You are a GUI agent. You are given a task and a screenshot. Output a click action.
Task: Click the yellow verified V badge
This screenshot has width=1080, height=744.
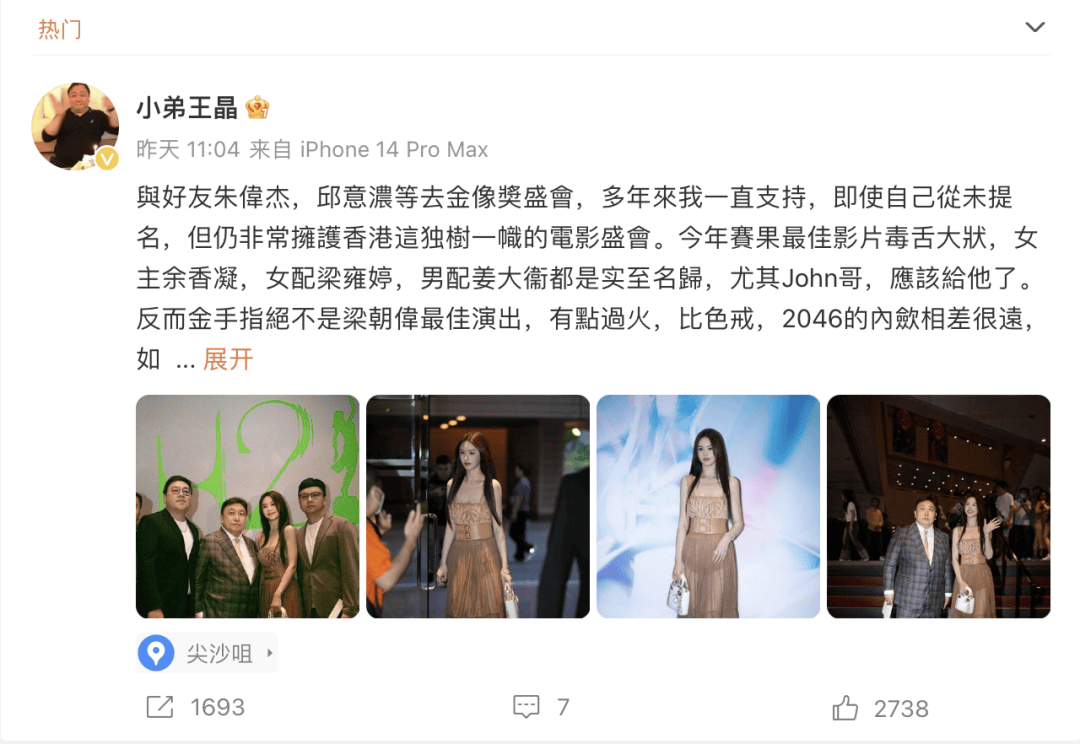(106, 159)
